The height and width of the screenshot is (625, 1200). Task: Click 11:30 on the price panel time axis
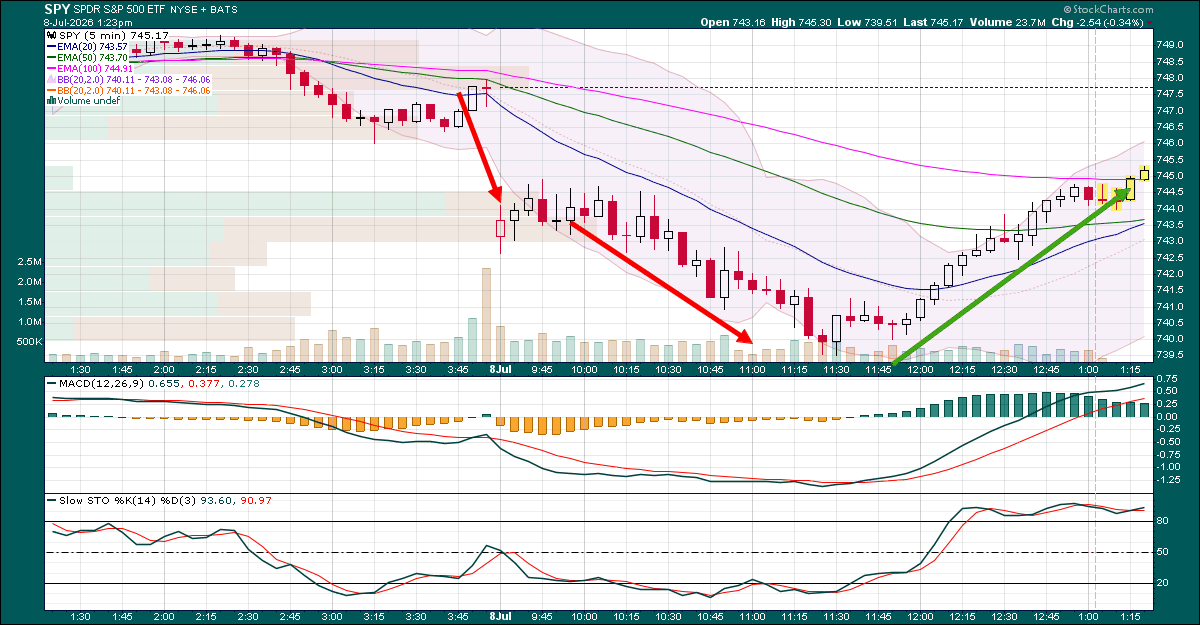835,368
